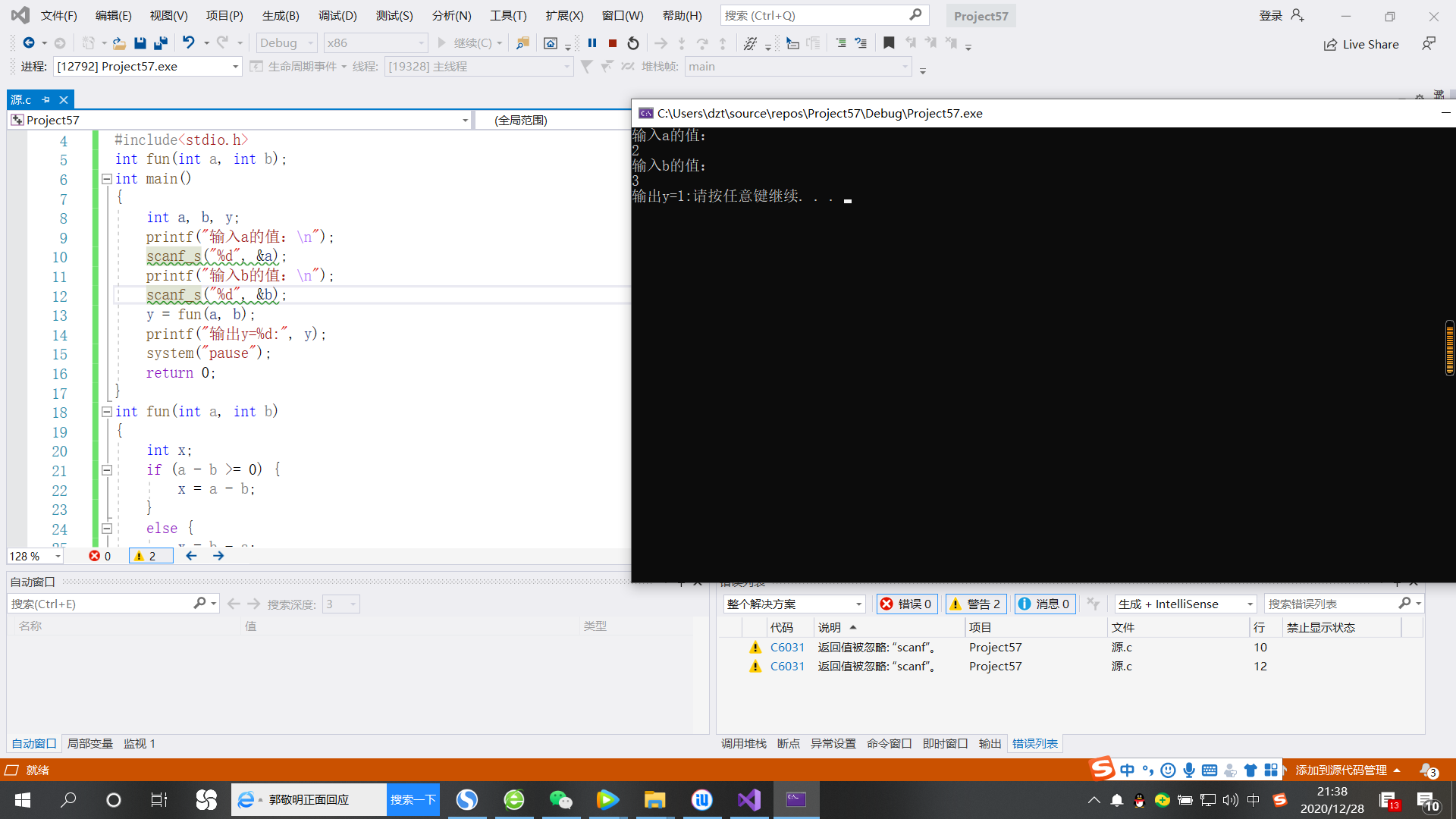Collapse the main() function outline
1456x819 pixels.
point(107,179)
